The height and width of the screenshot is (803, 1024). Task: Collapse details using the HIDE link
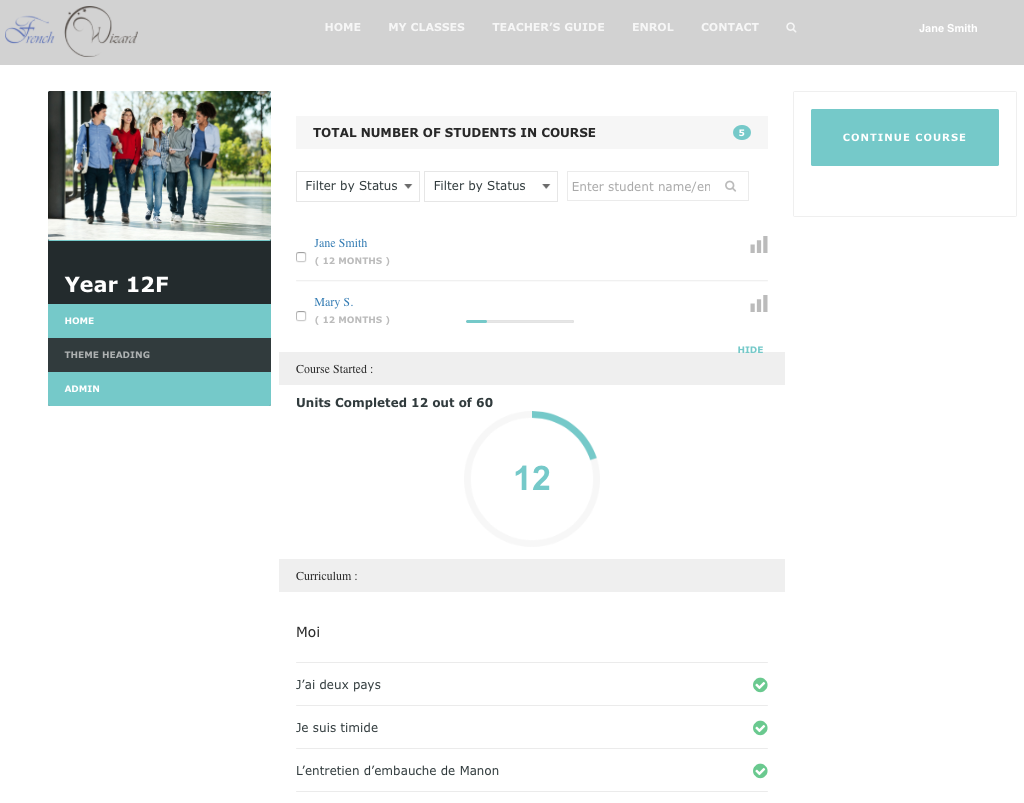coord(750,350)
